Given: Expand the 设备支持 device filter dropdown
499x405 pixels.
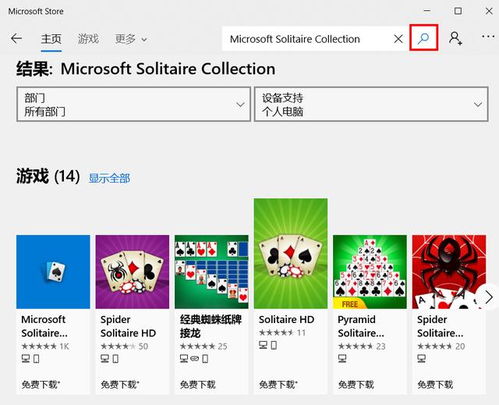Looking at the screenshot, I should tap(371, 104).
